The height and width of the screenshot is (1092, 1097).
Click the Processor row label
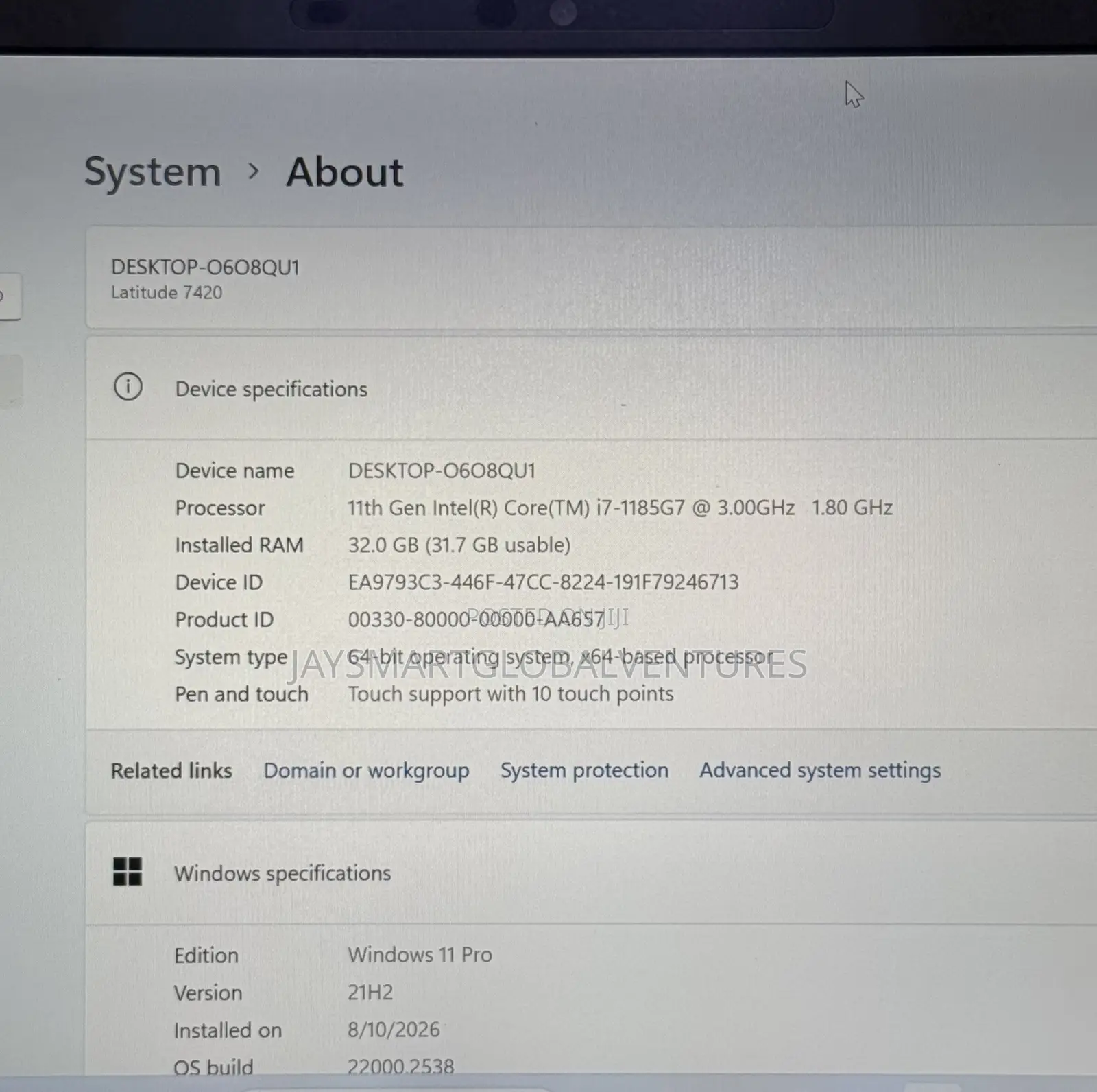(x=220, y=508)
